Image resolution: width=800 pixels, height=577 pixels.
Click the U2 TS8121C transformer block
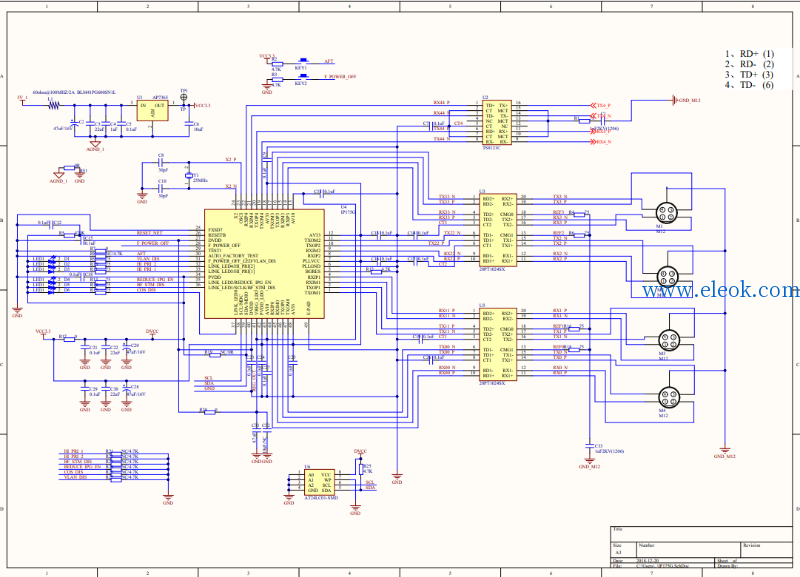pos(496,122)
